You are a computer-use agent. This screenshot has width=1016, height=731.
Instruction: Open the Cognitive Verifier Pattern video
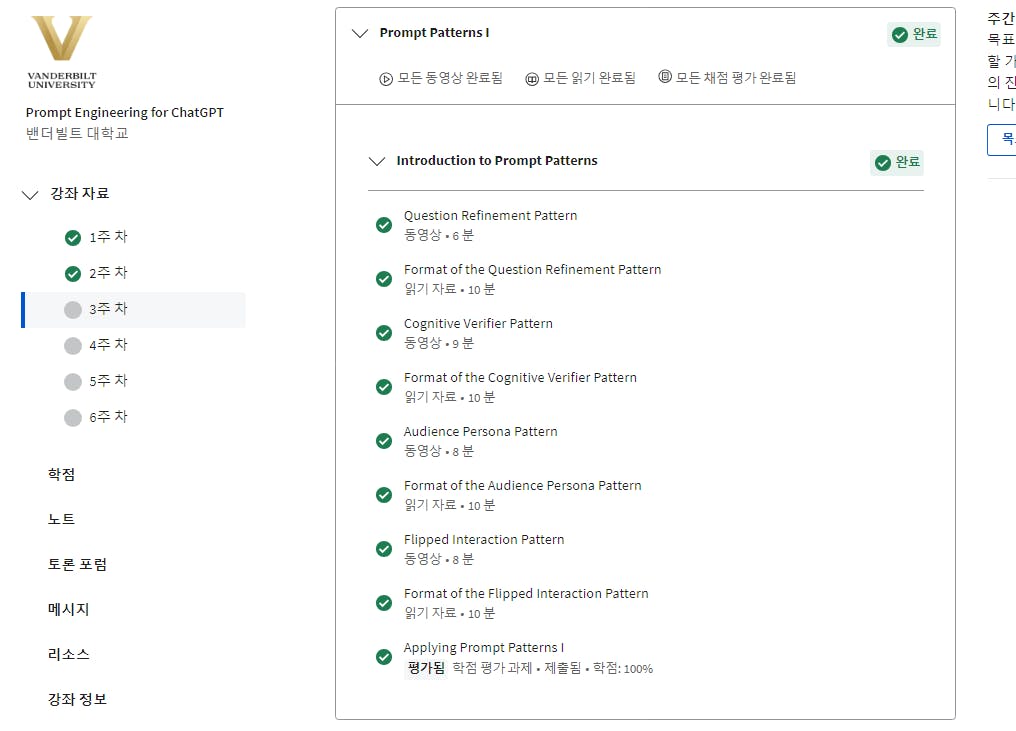(x=478, y=324)
